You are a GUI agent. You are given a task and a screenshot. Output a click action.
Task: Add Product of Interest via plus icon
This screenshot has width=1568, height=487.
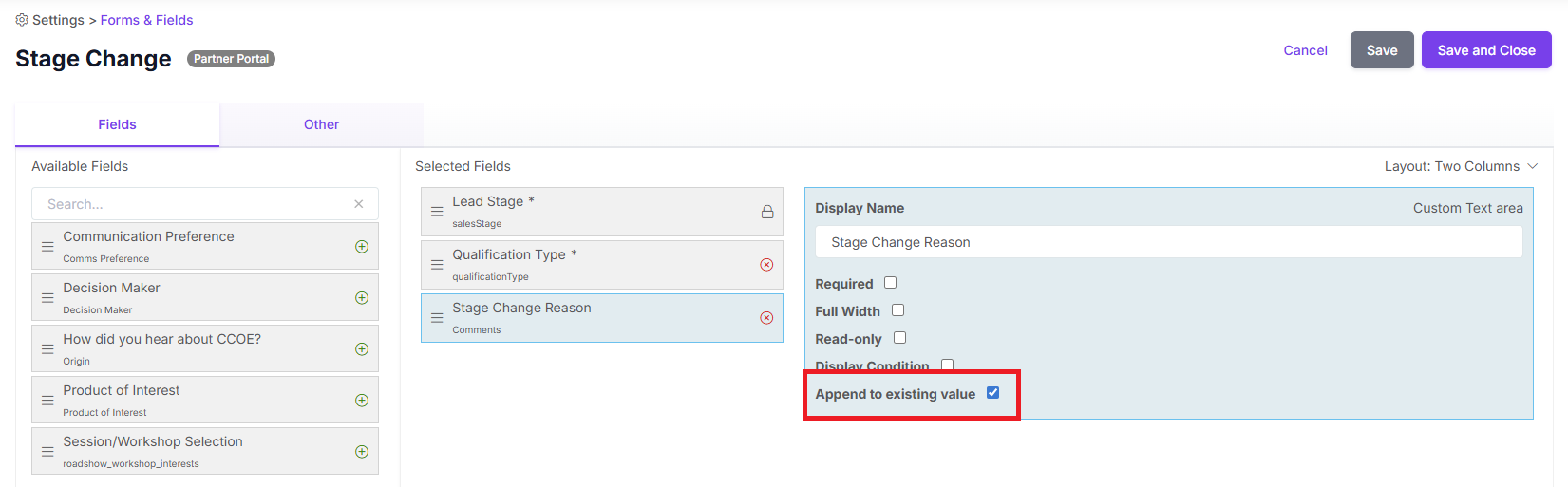(362, 401)
